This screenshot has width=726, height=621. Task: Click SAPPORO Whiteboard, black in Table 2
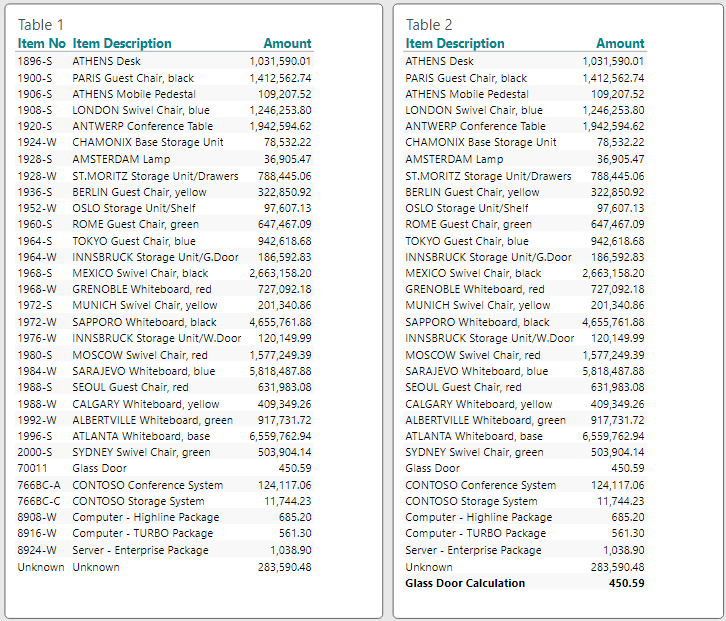point(477,322)
